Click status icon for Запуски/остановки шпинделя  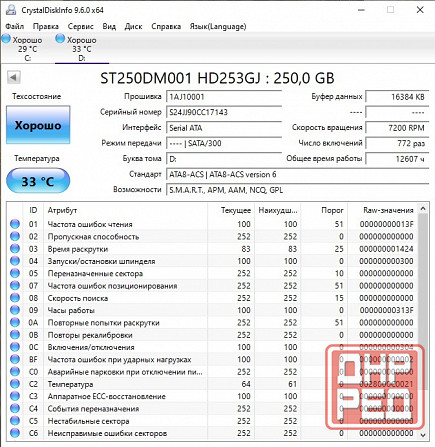click(15, 261)
